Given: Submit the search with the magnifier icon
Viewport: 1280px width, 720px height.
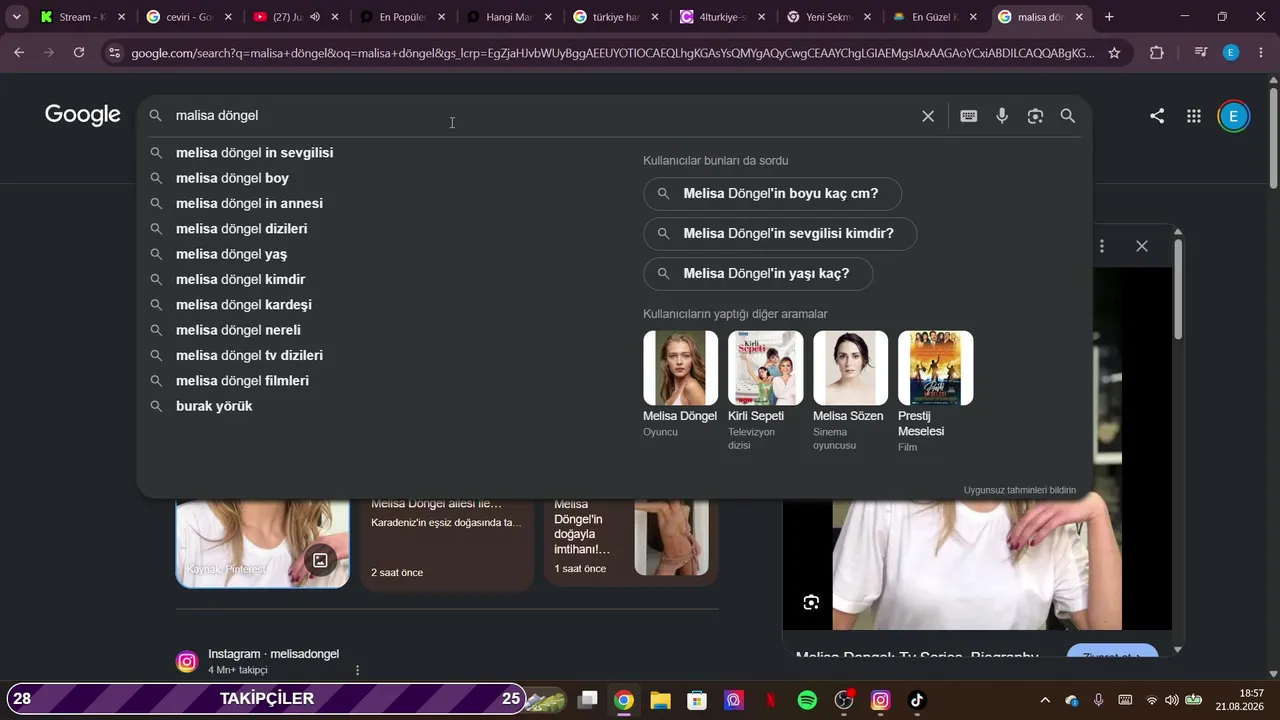Looking at the screenshot, I should coord(1068,116).
